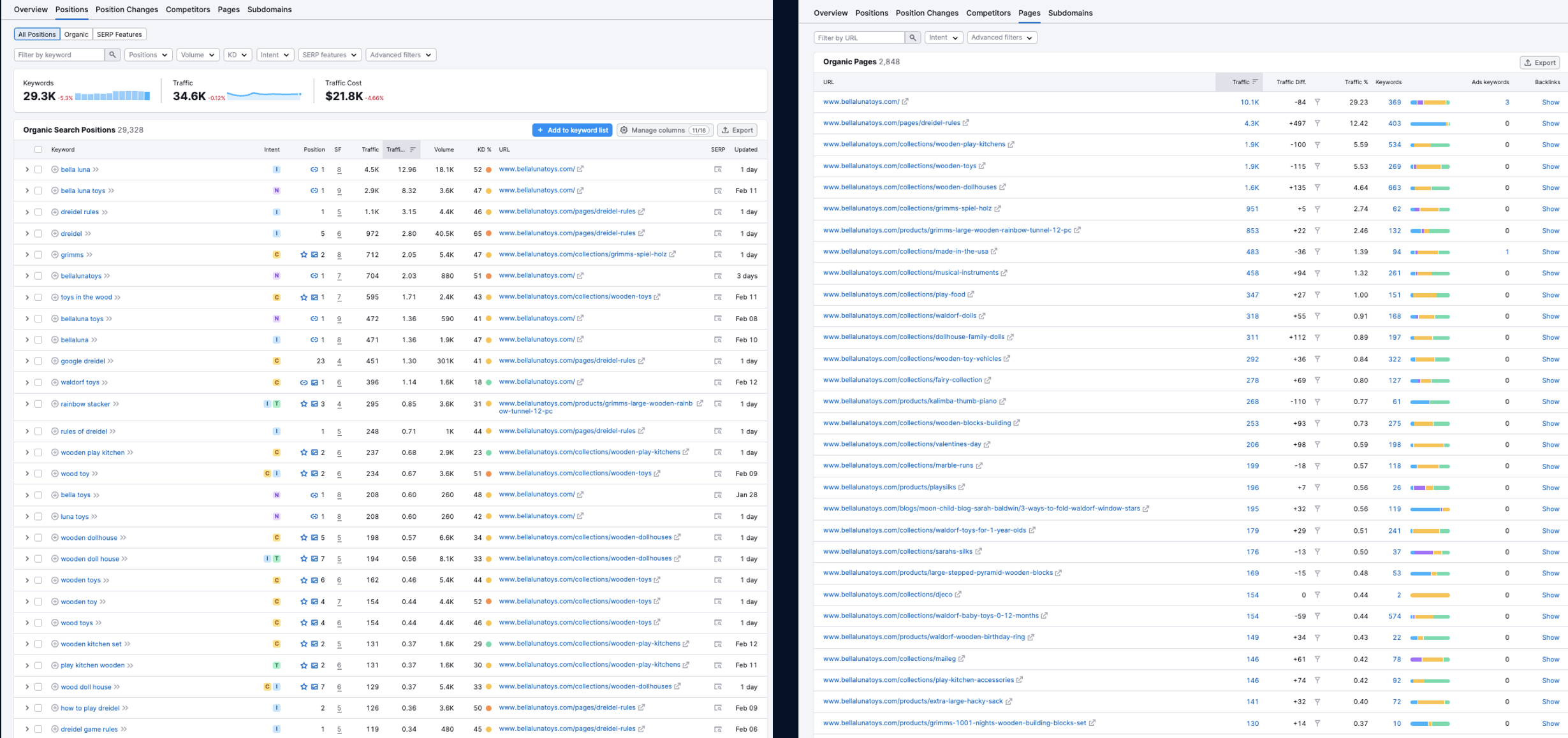Check the checkbox next to 'bella luna toys'
Image resolution: width=1568 pixels, height=738 pixels.
click(x=37, y=190)
